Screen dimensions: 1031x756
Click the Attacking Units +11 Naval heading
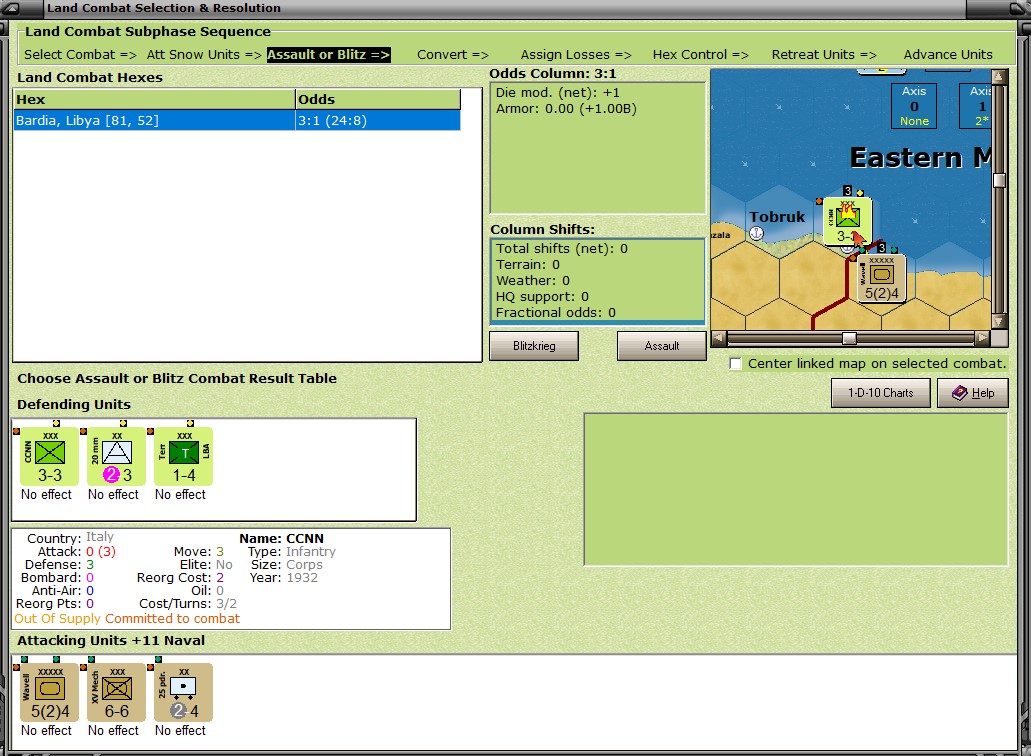point(111,640)
